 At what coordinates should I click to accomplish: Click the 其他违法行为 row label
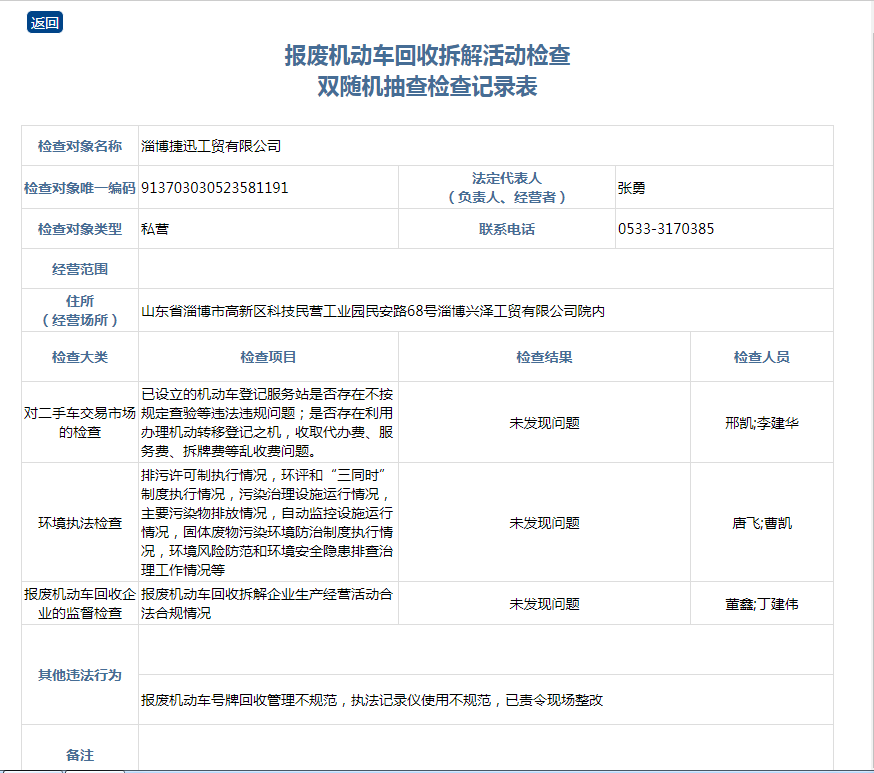click(x=80, y=675)
